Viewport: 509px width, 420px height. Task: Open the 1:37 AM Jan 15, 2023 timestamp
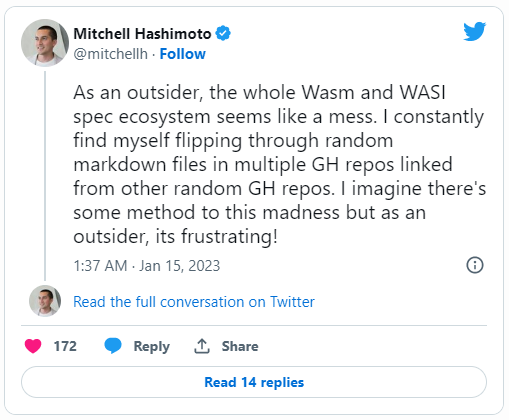[x=147, y=266]
